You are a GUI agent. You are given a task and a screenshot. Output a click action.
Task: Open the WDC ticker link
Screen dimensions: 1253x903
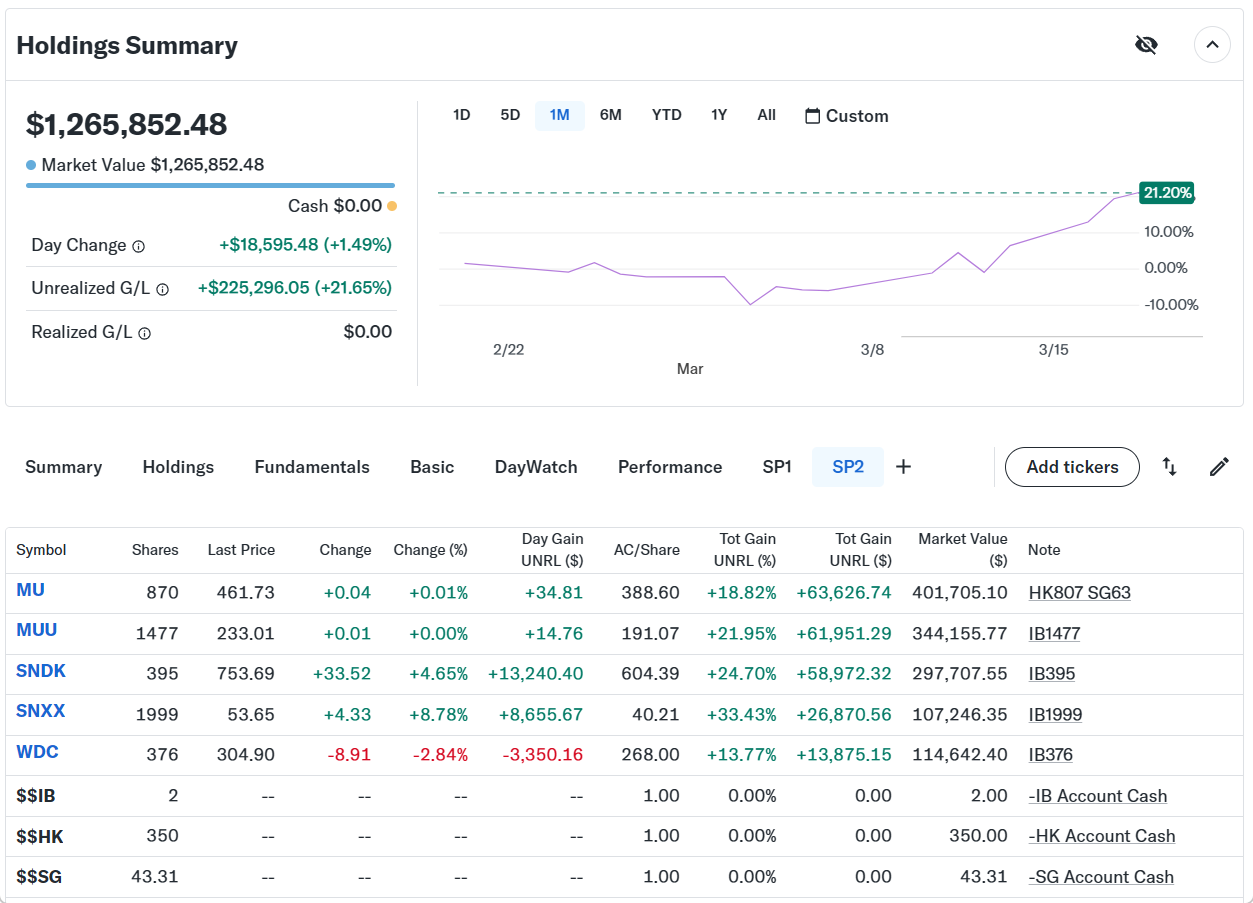pyautogui.click(x=37, y=752)
